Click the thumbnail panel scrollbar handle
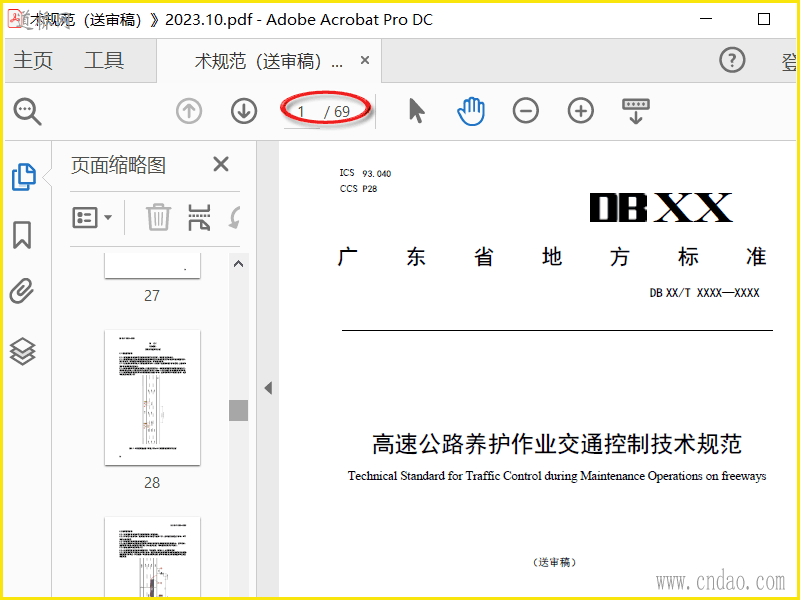The height and width of the screenshot is (600, 800). click(x=238, y=410)
